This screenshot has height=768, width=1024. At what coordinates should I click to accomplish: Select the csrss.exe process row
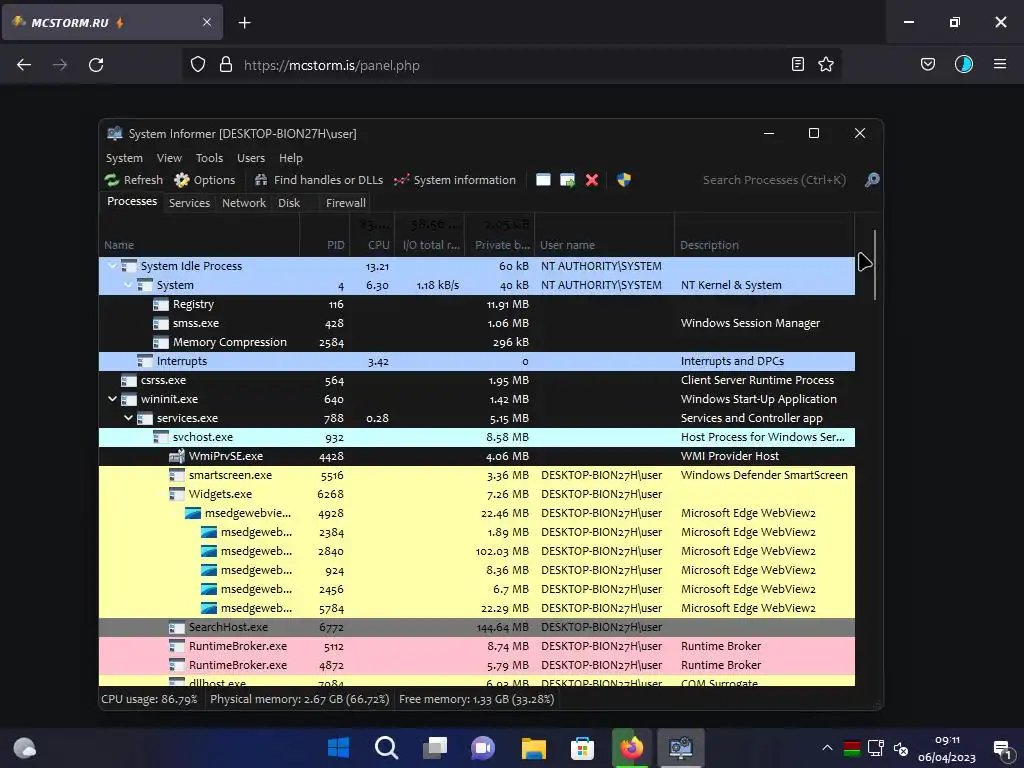tap(477, 380)
